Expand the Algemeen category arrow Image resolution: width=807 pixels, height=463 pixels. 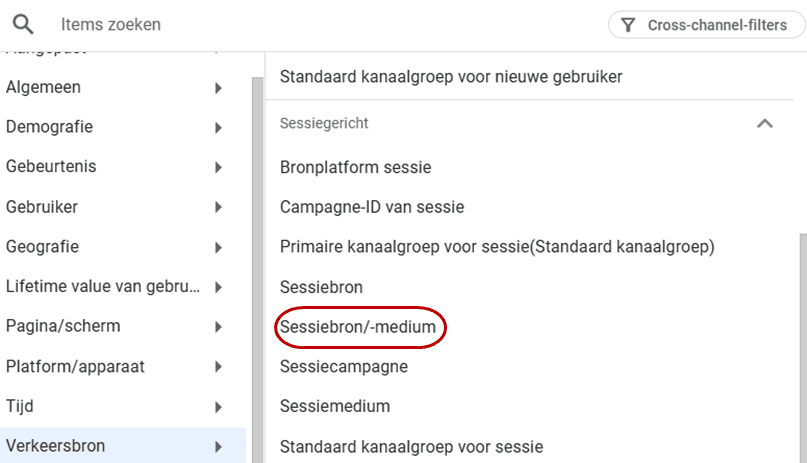pyautogui.click(x=218, y=88)
